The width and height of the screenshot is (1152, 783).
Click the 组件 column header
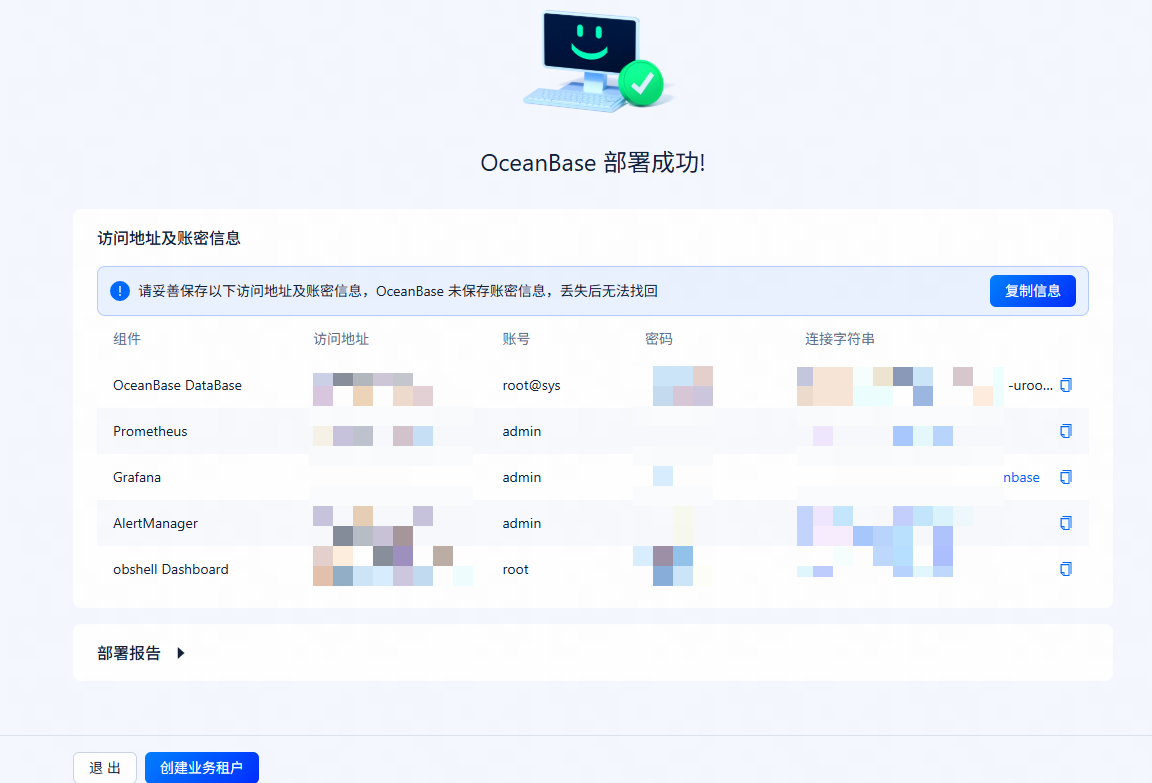click(x=126, y=339)
